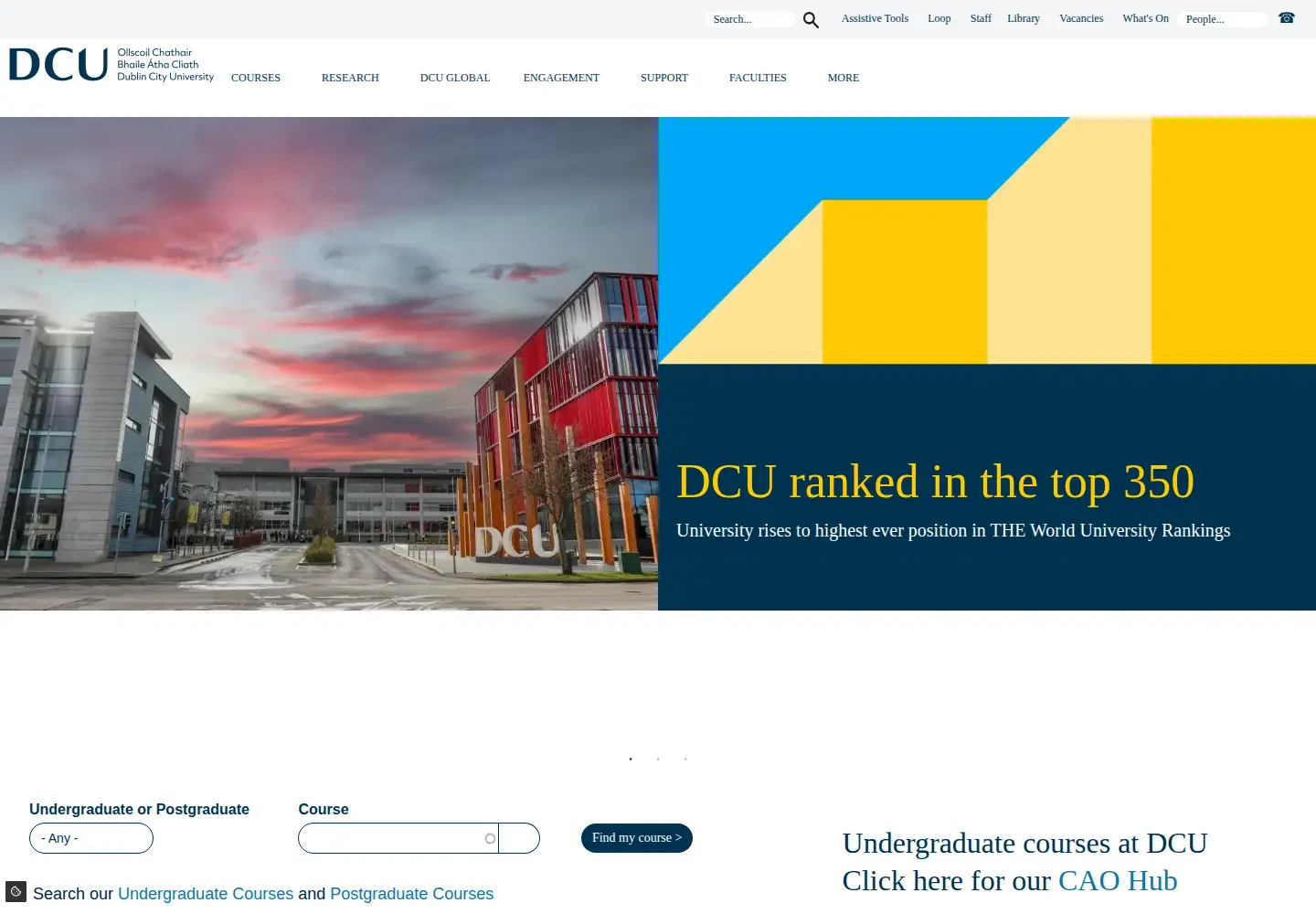Click DCU ranked in the top 350 headline
Screen dimensions: 1316x914
pyautogui.click(x=935, y=482)
